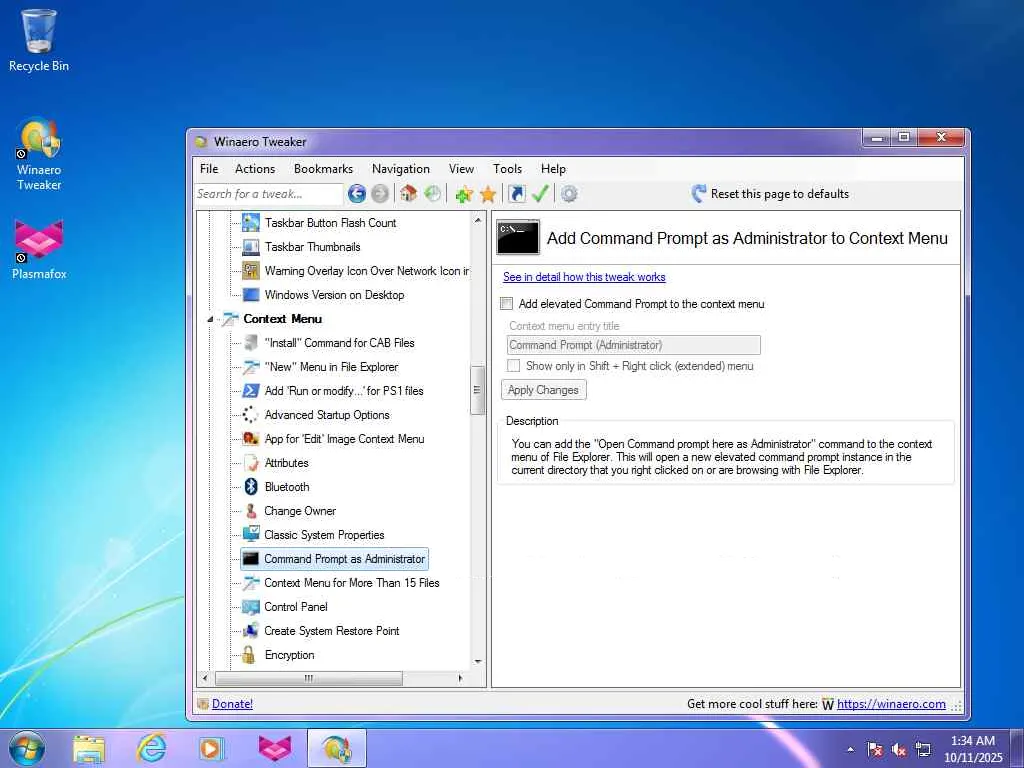Open settings via the gear toolbar icon

click(x=569, y=194)
